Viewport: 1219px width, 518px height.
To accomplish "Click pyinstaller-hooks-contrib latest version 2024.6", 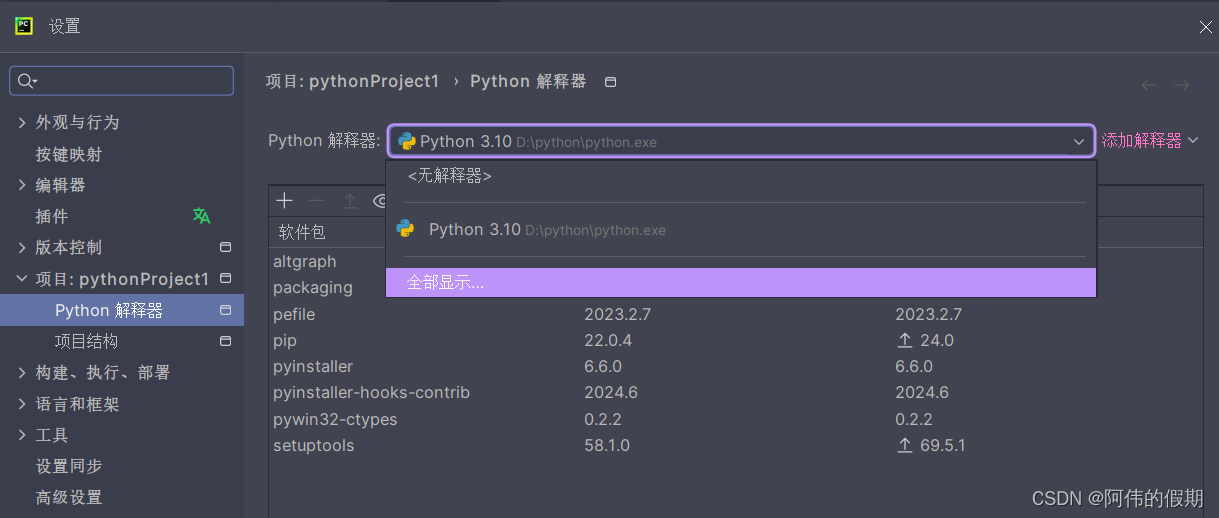I will click(x=921, y=392).
